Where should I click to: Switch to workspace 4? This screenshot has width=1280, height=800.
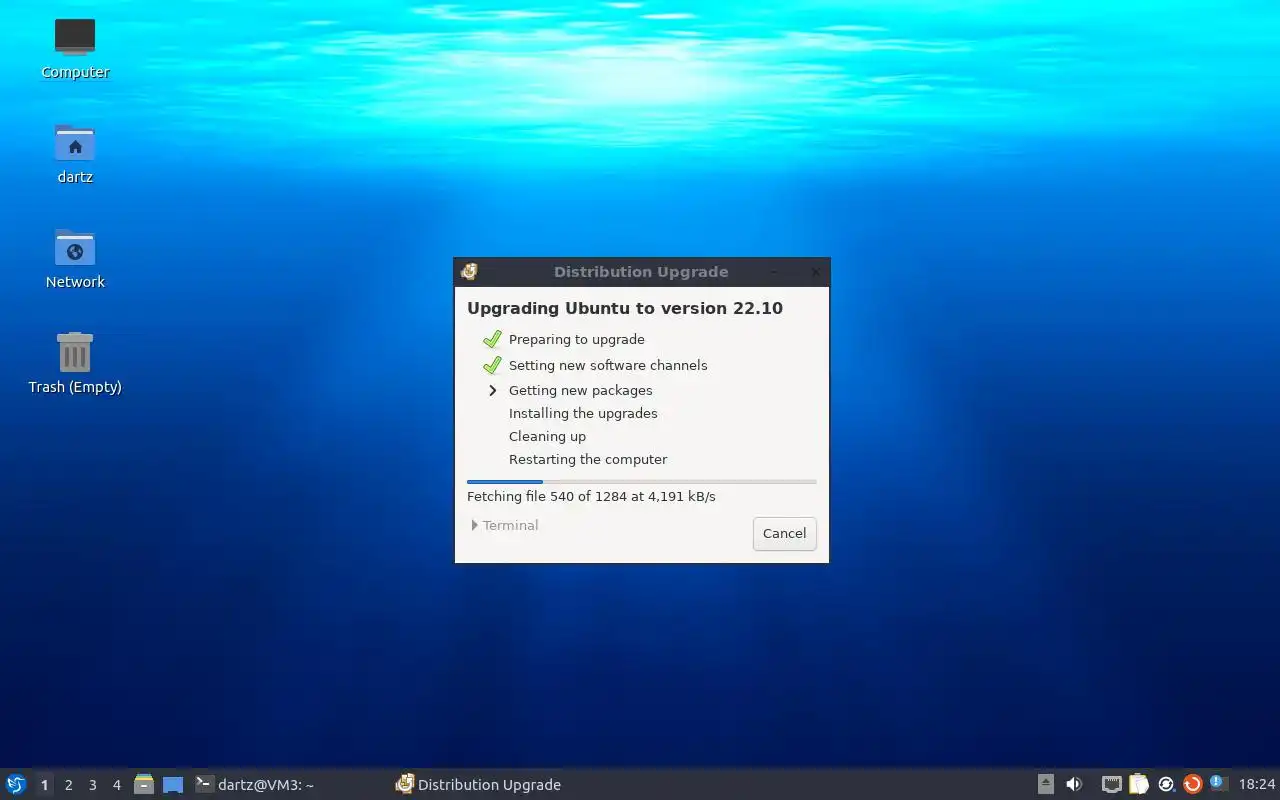click(x=116, y=785)
